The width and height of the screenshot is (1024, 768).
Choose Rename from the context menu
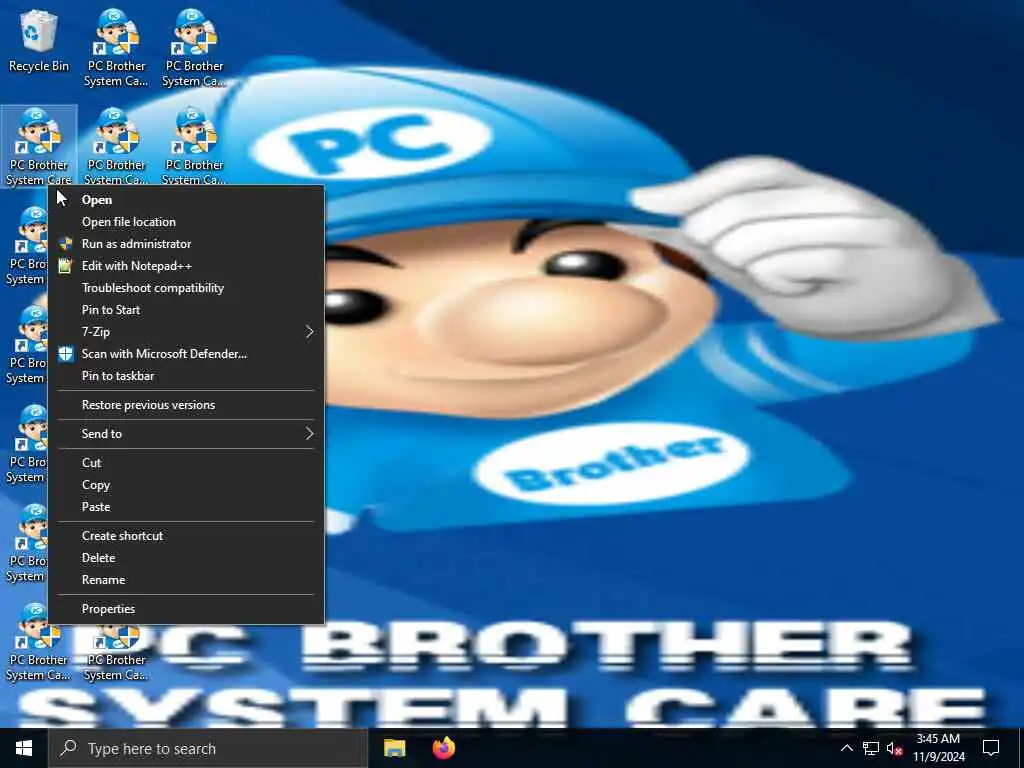pos(186,580)
